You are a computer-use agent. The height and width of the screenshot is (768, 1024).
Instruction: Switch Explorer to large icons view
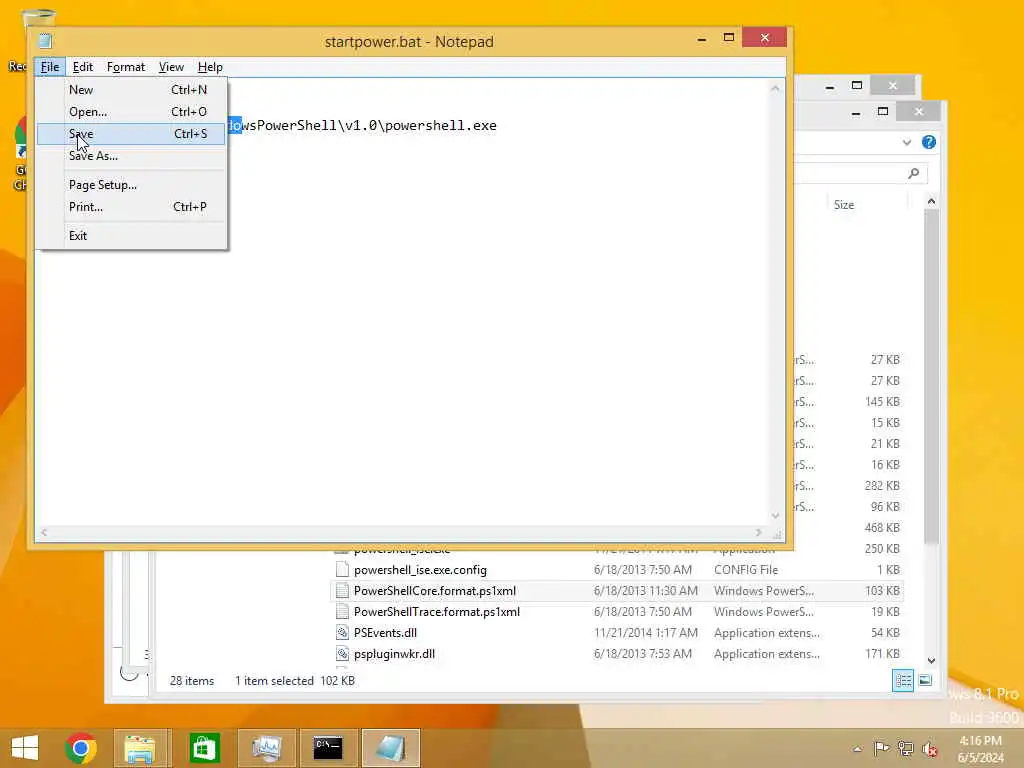click(x=925, y=680)
